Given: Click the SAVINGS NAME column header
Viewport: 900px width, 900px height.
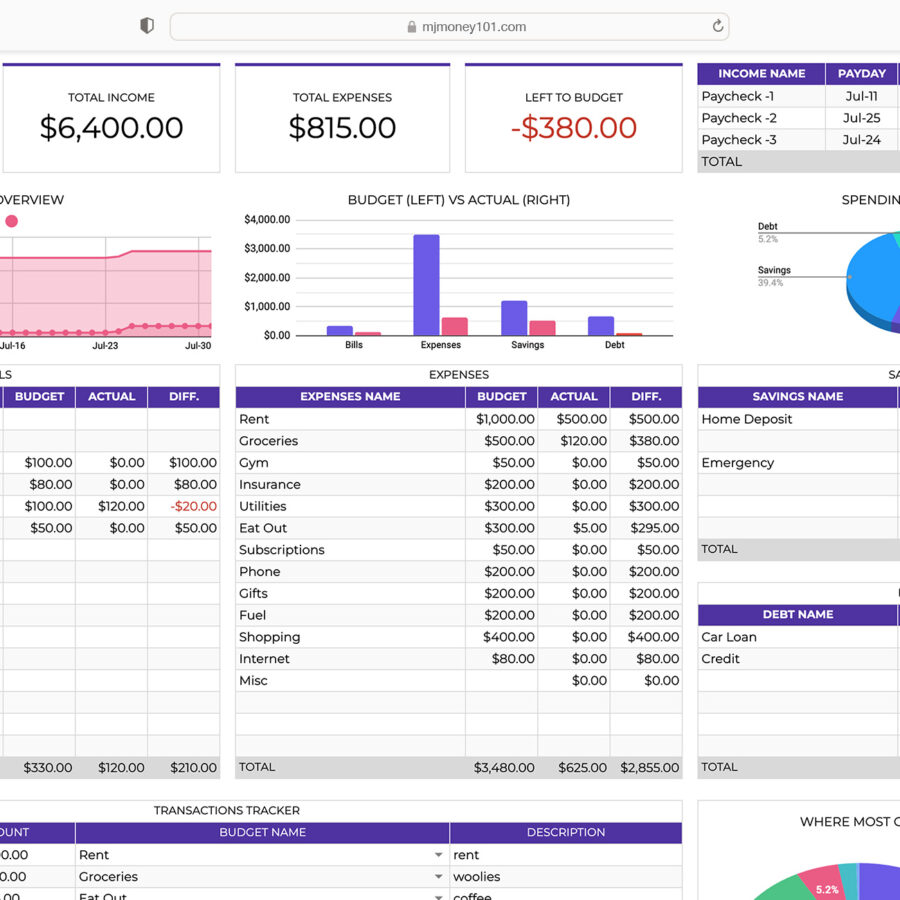Looking at the screenshot, I should point(798,397).
